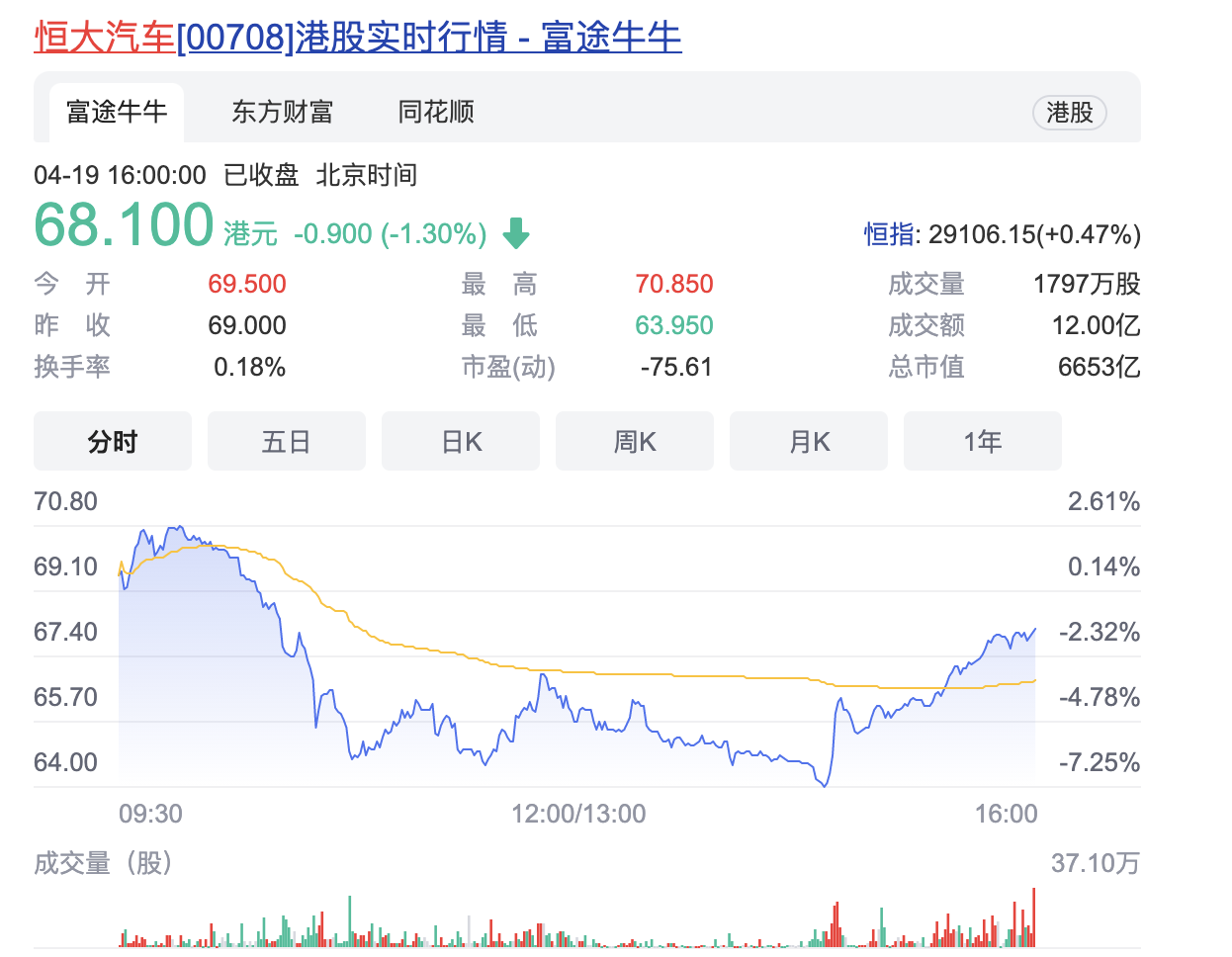
Task: Click the -2.32% percent axis label
Action: [1100, 633]
